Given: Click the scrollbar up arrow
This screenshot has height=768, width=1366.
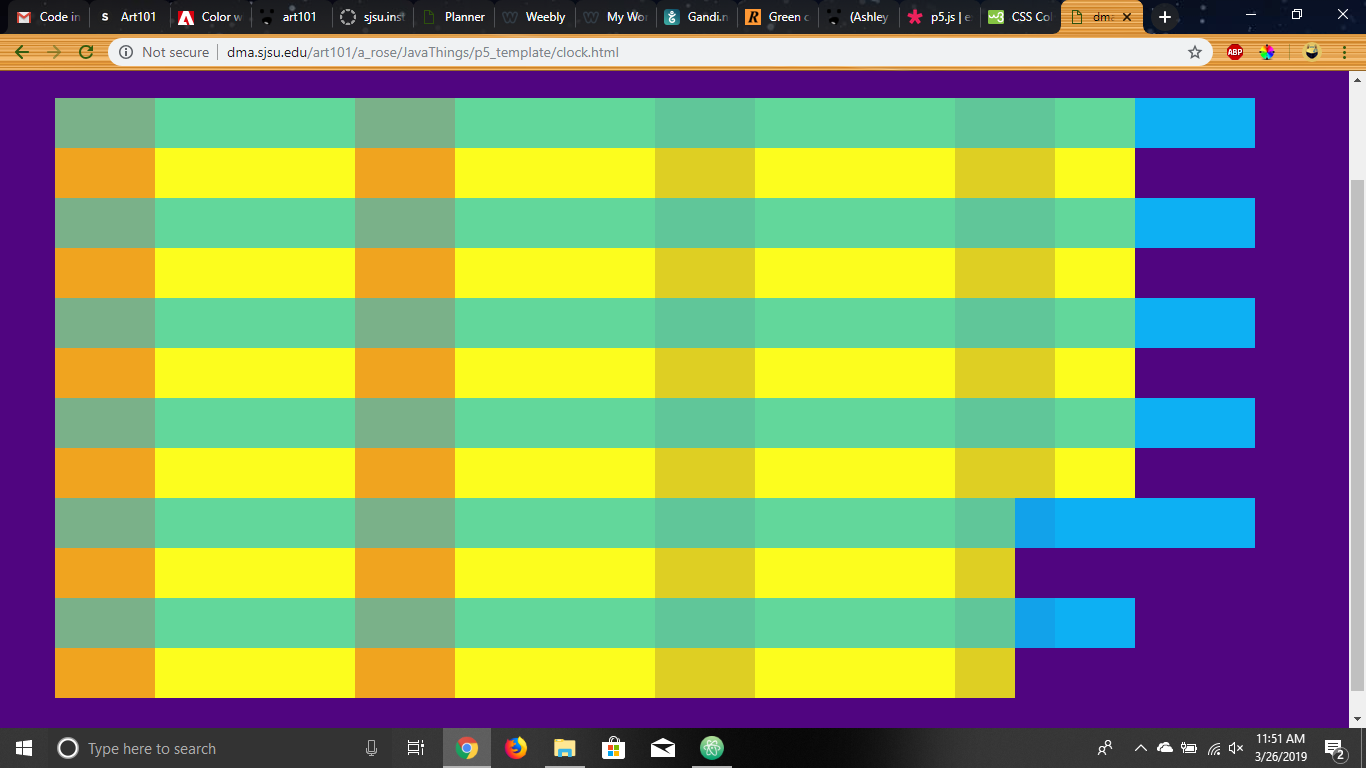Looking at the screenshot, I should tap(1358, 79).
